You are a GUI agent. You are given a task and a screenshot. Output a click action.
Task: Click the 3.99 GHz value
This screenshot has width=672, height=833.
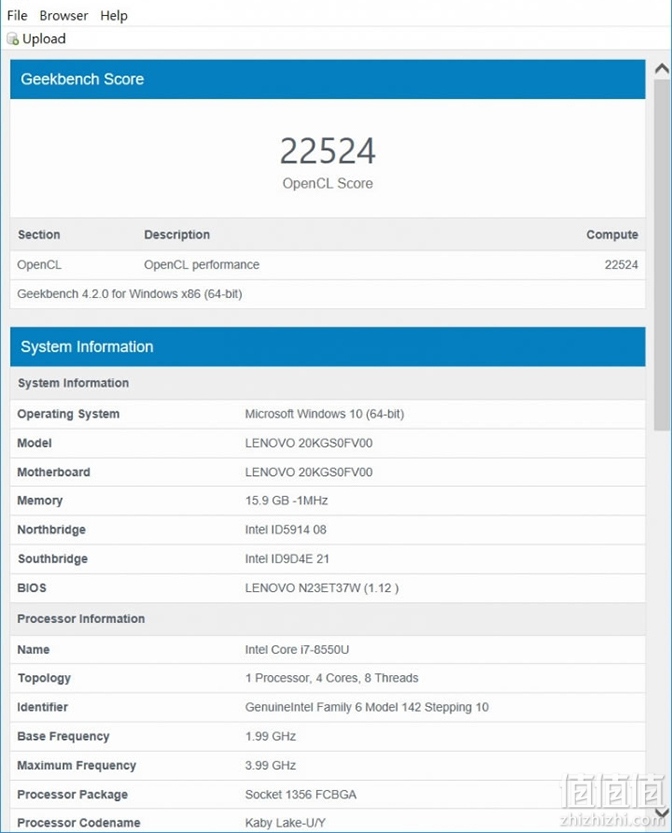pyautogui.click(x=270, y=766)
